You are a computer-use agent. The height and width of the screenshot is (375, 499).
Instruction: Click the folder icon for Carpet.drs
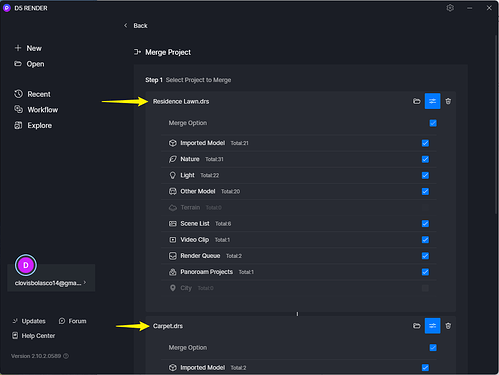click(x=417, y=326)
